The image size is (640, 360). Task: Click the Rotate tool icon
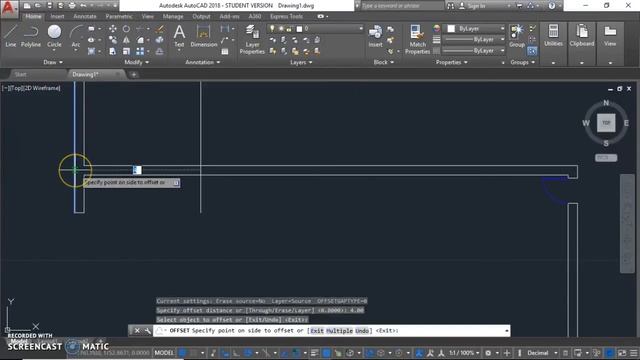[x=127, y=29]
